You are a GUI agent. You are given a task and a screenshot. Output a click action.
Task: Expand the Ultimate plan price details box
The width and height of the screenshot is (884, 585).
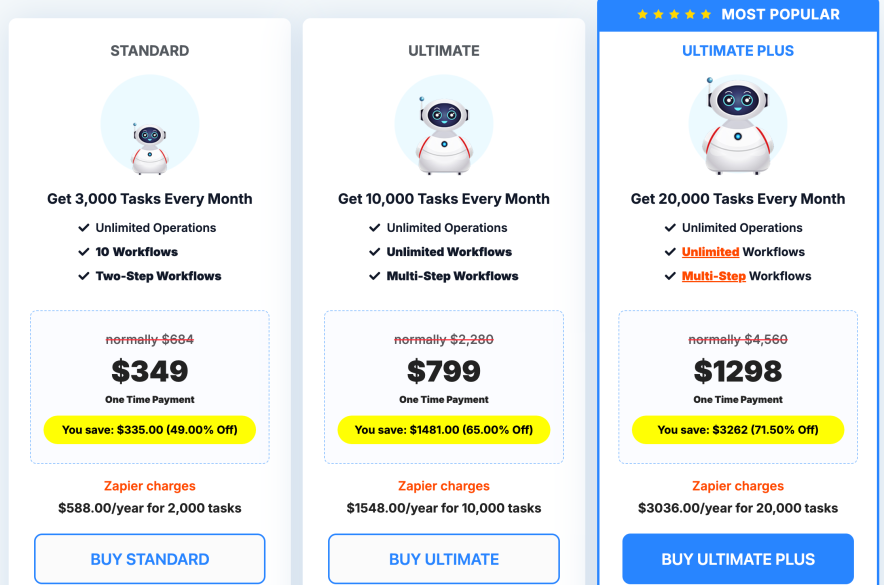(443, 387)
